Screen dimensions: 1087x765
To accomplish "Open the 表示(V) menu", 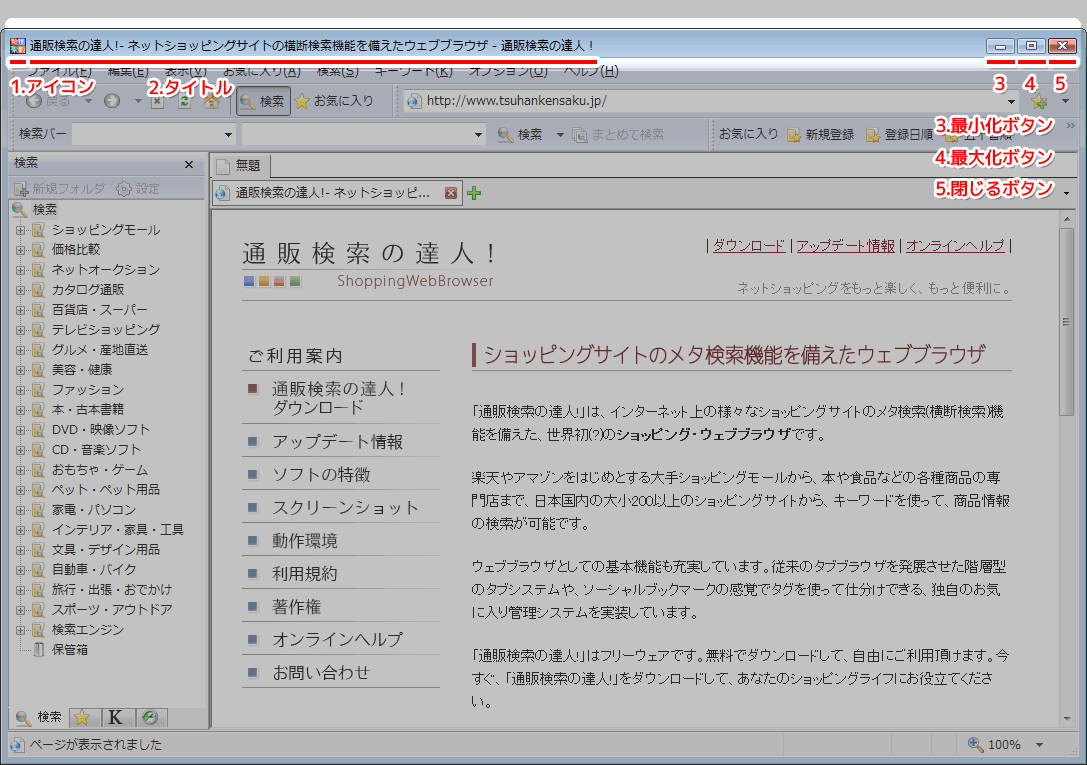I will 186,71.
